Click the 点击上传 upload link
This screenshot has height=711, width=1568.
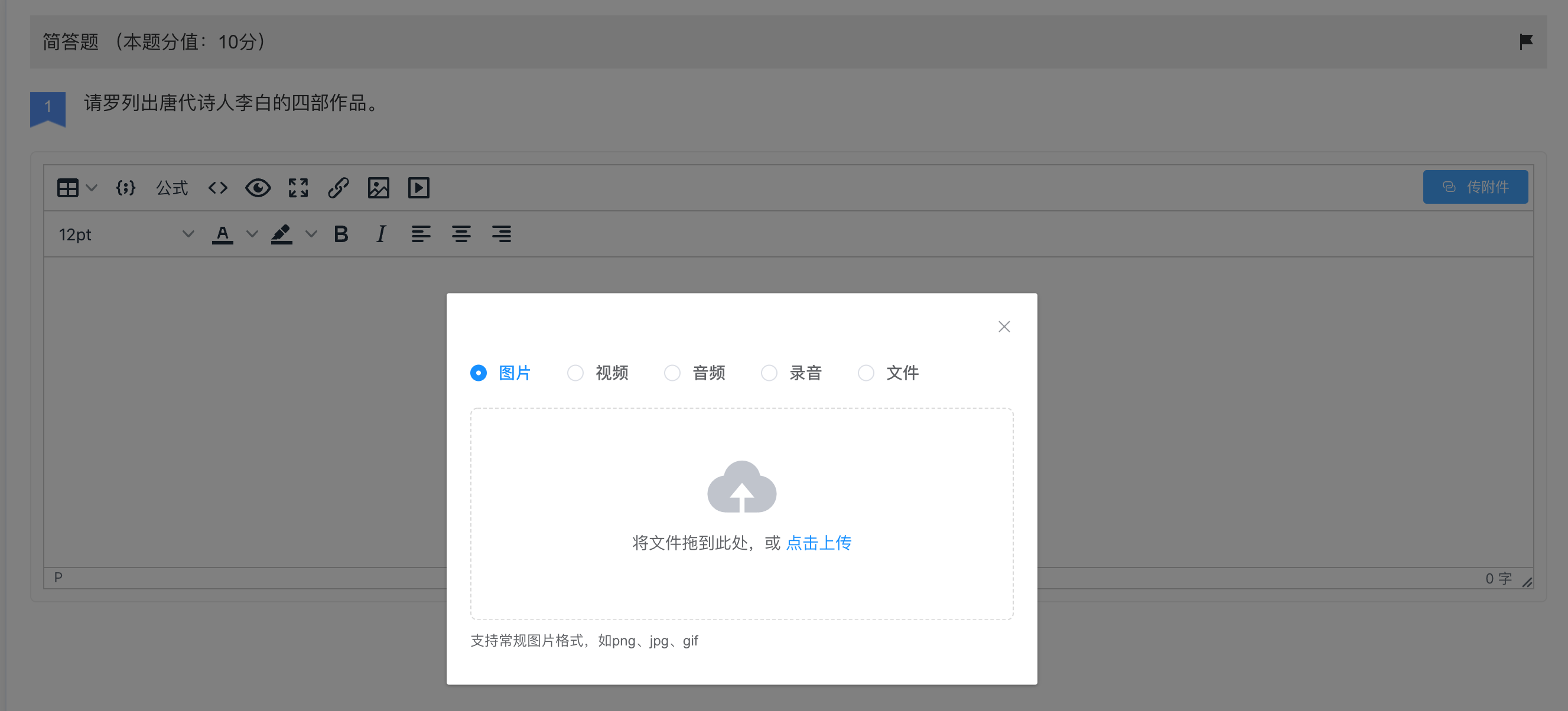pyautogui.click(x=819, y=543)
